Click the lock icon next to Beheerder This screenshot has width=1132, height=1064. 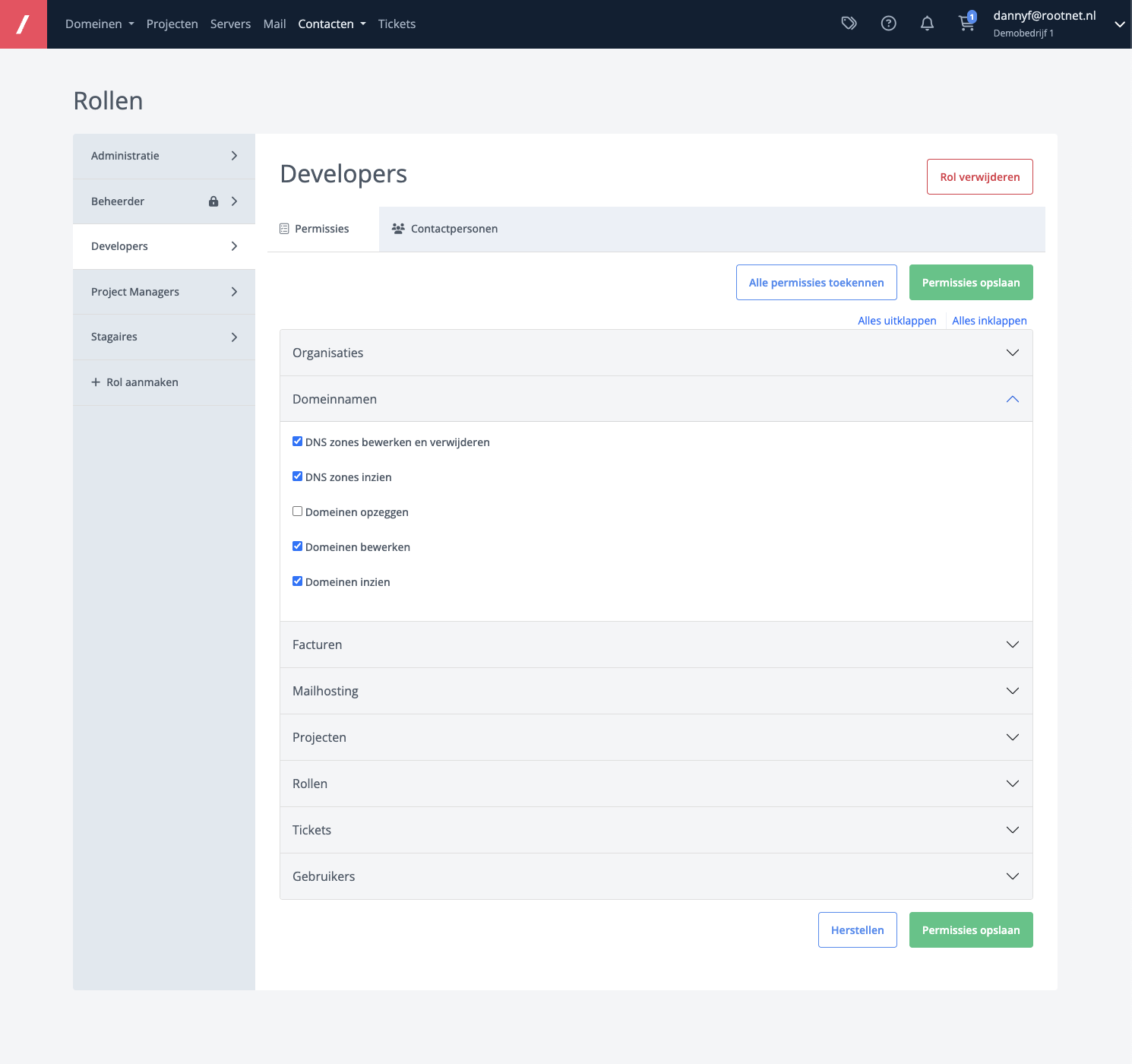pyautogui.click(x=213, y=201)
